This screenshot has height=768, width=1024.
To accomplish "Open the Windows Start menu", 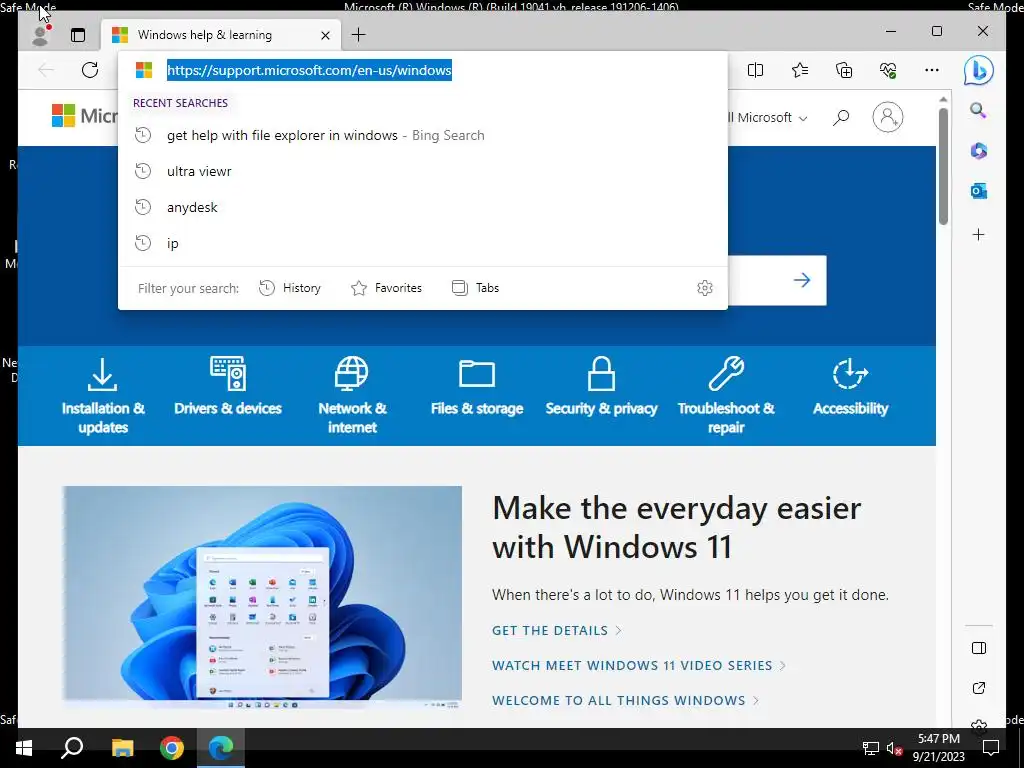I will tap(24, 748).
